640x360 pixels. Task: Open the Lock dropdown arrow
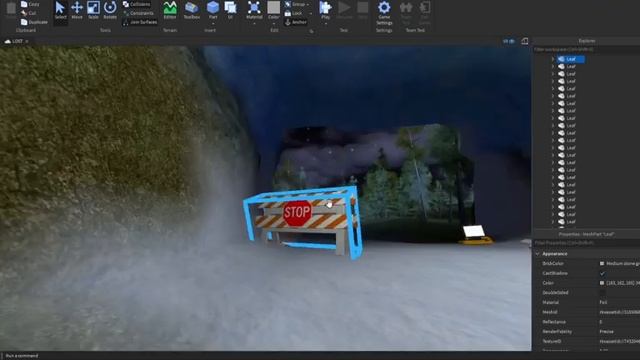coord(310,13)
